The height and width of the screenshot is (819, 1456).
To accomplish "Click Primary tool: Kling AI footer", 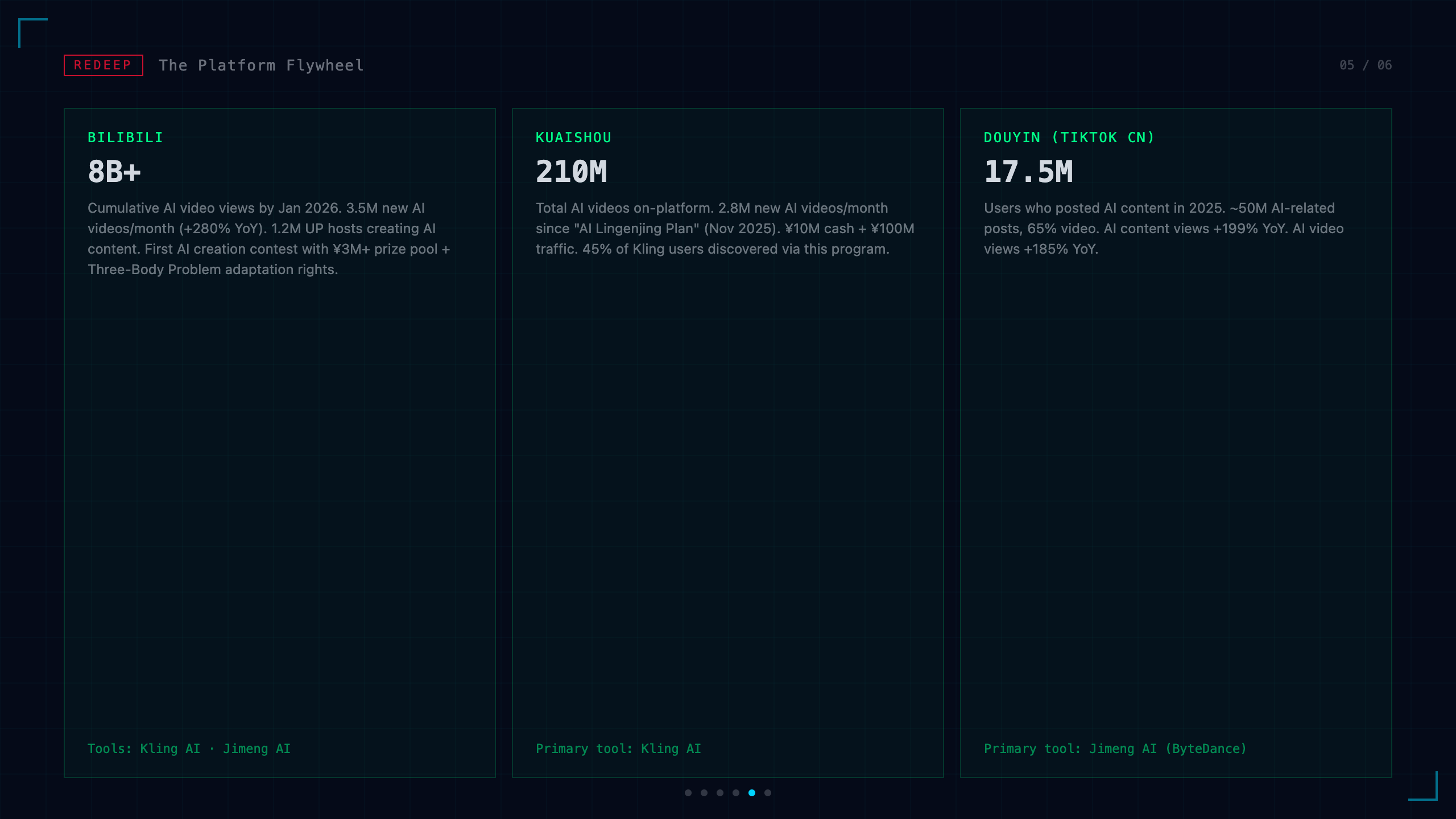I will click(x=618, y=748).
